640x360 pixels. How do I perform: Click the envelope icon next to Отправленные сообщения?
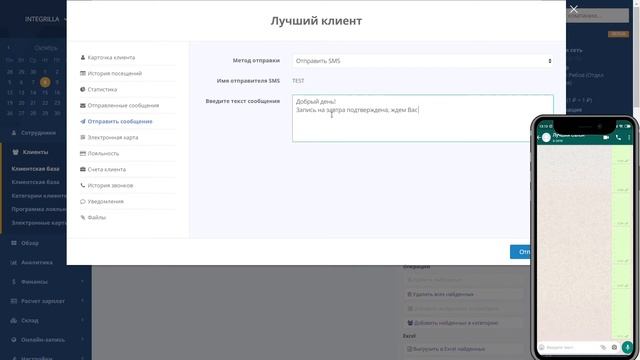pyautogui.click(x=83, y=105)
